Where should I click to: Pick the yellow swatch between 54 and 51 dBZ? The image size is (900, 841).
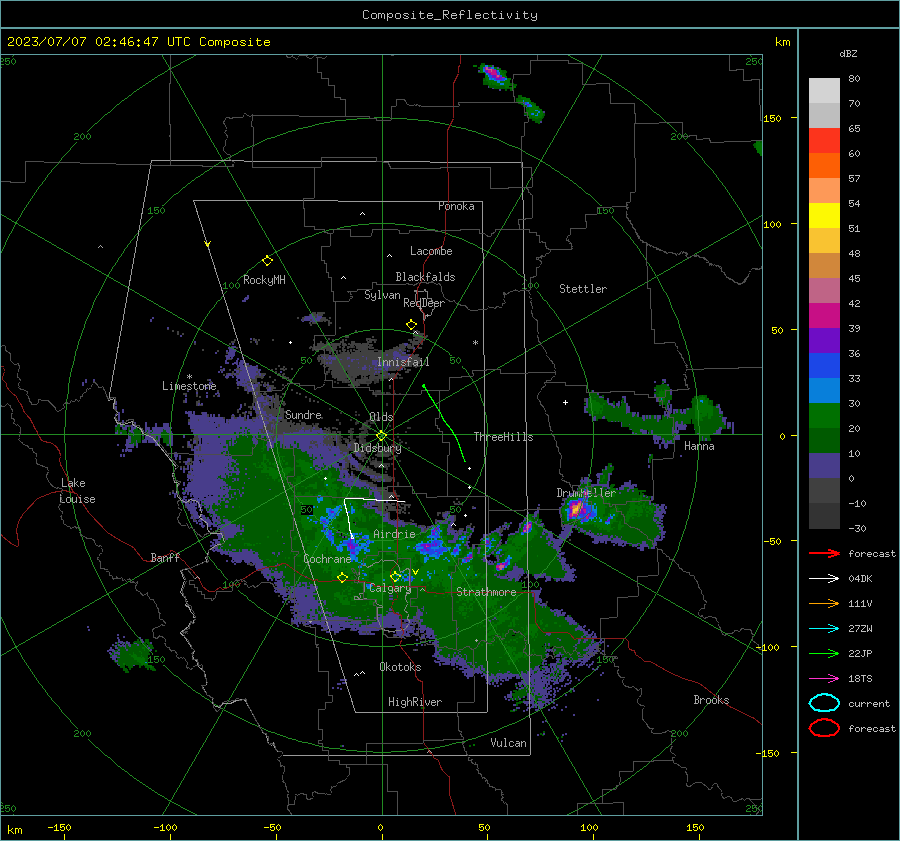click(x=824, y=215)
